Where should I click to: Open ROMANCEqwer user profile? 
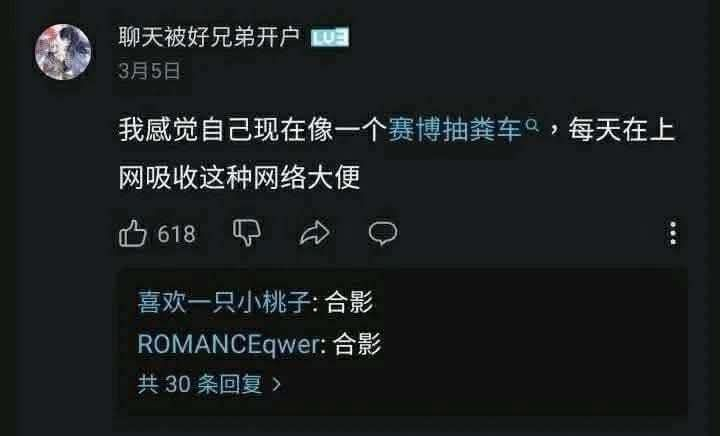[228, 344]
